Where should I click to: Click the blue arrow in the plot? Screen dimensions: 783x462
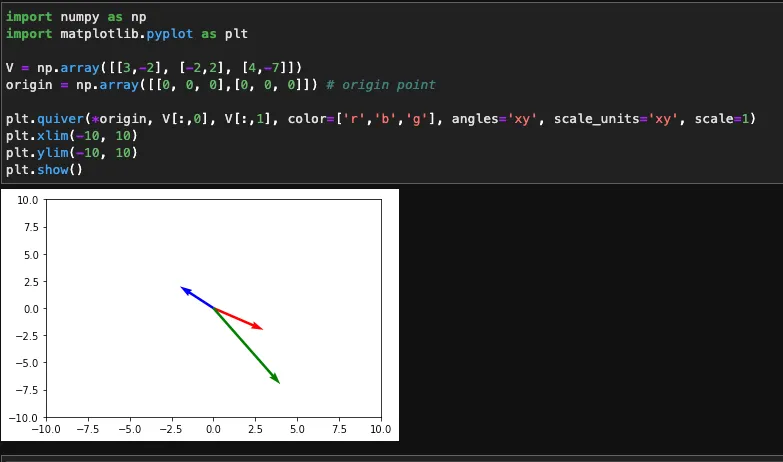tap(196, 298)
